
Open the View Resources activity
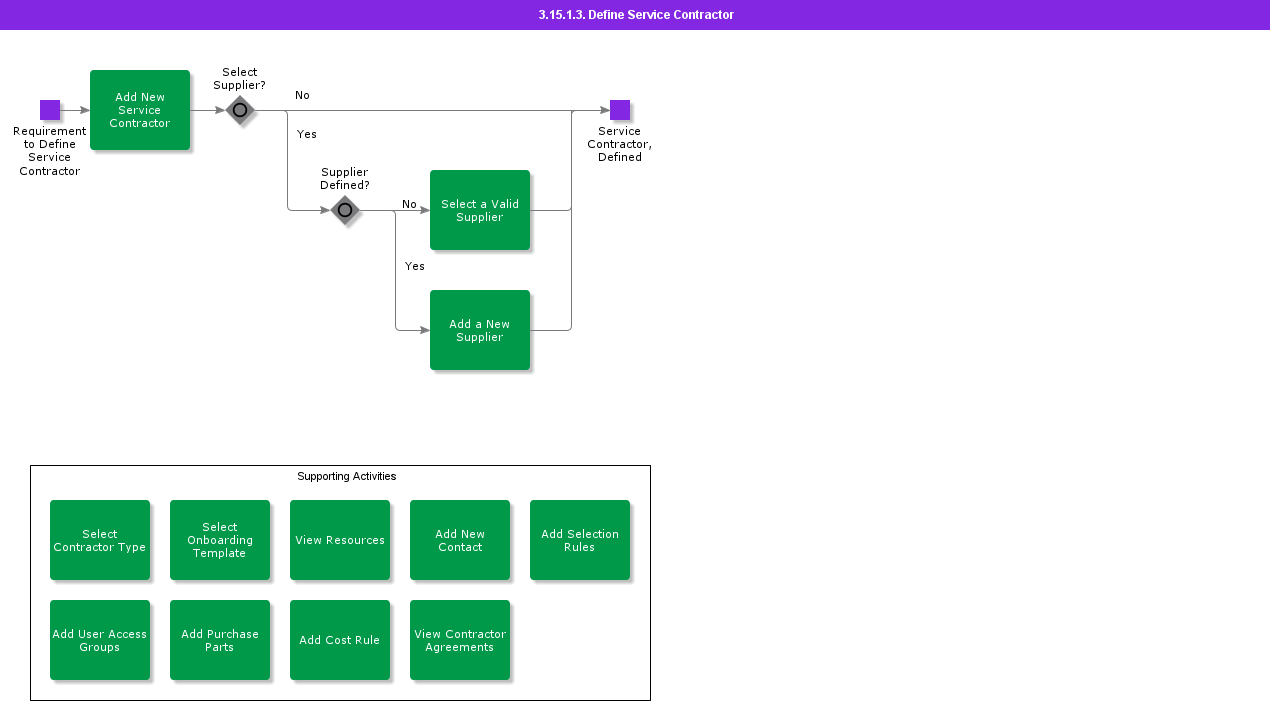pyautogui.click(x=340, y=540)
